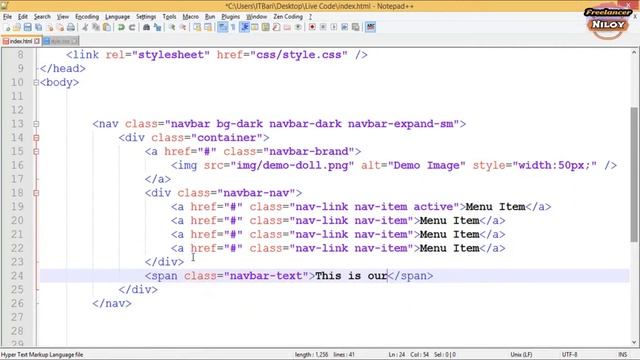Print the document using toolbar icon
This screenshot has height=360, width=640.
71,27
